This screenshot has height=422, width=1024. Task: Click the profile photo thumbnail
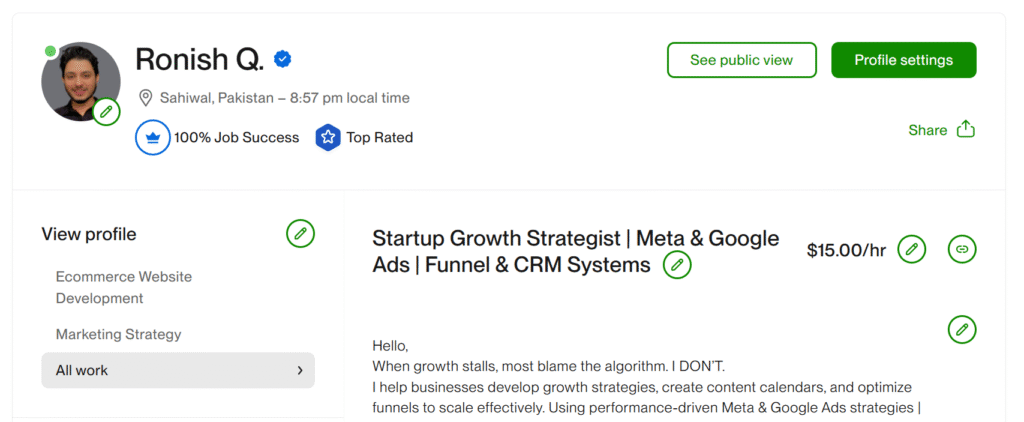78,80
